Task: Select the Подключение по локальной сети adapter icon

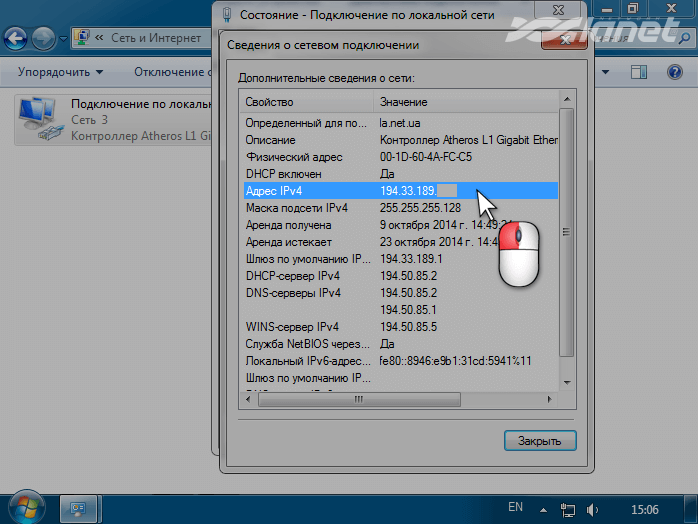Action: coord(40,120)
